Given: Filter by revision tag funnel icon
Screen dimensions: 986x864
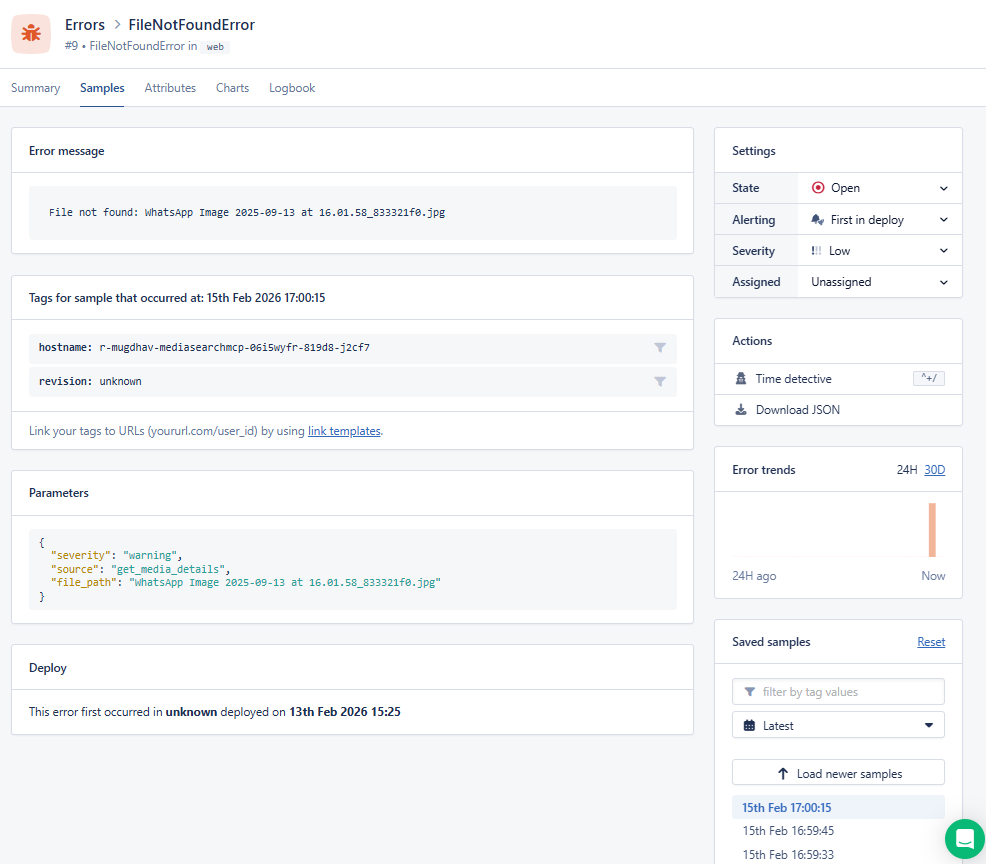Looking at the screenshot, I should click(660, 382).
